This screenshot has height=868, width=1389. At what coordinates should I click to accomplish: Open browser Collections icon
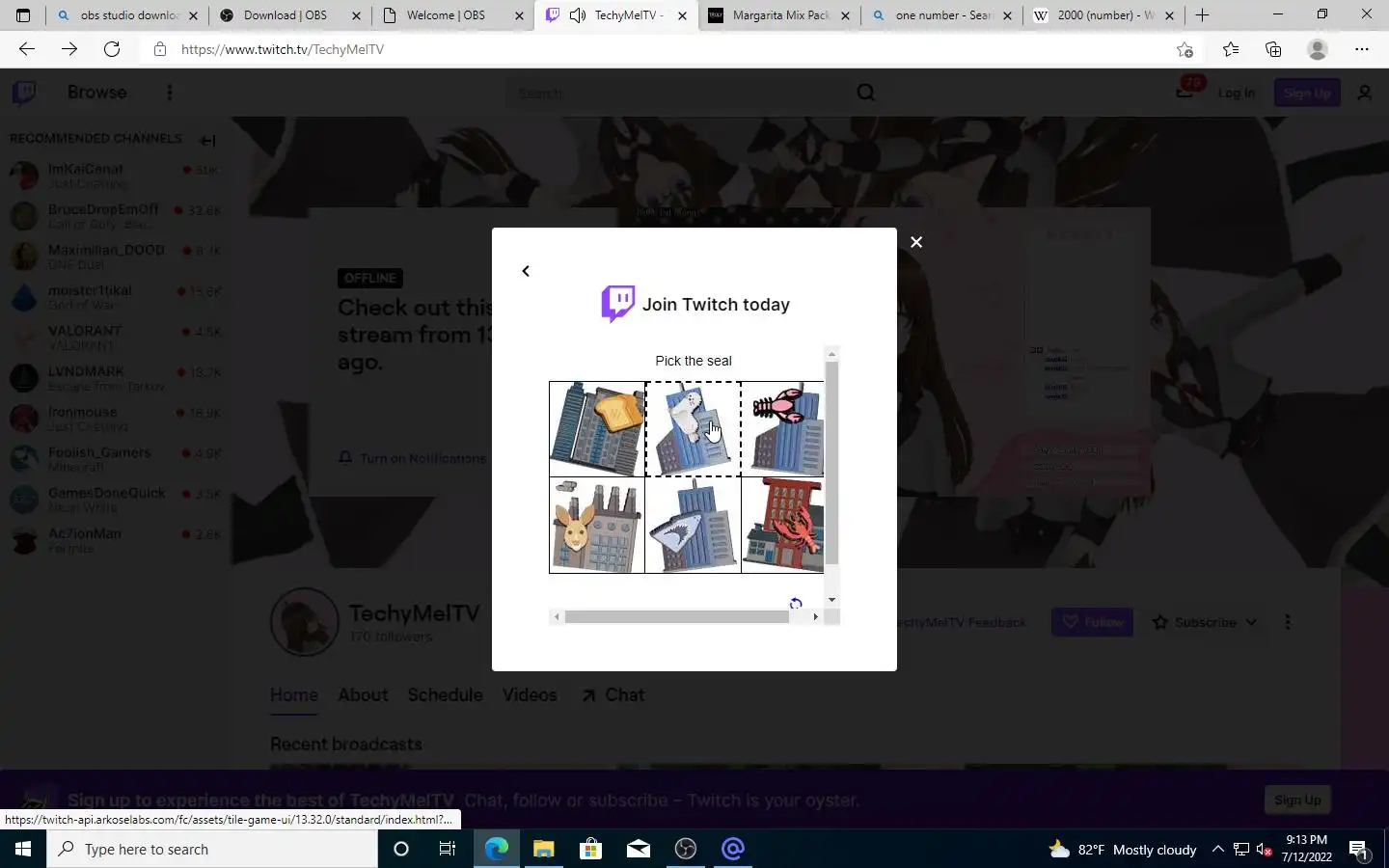[x=1273, y=49]
